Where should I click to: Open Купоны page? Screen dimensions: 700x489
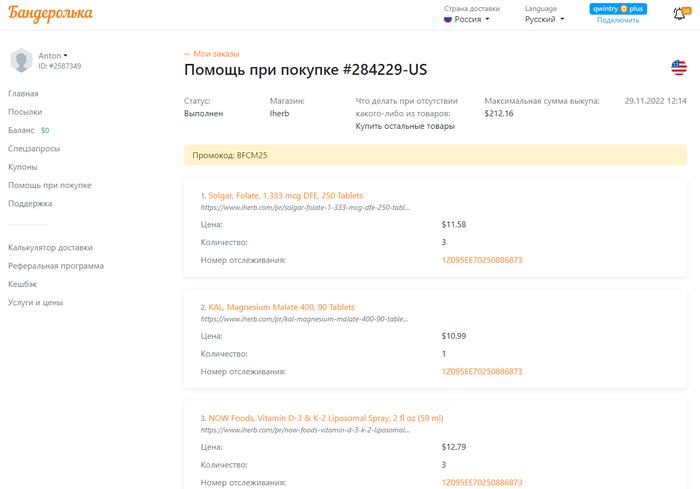click(x=22, y=167)
